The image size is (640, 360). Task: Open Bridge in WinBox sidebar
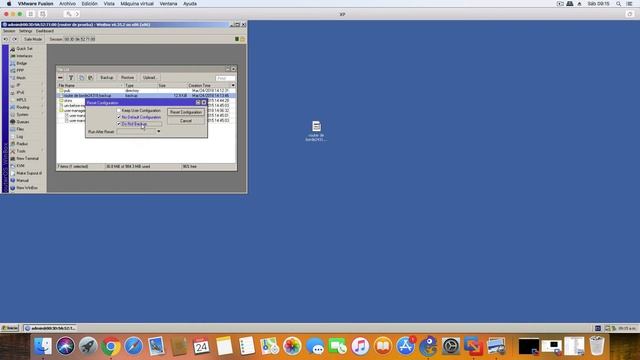tap(21, 63)
